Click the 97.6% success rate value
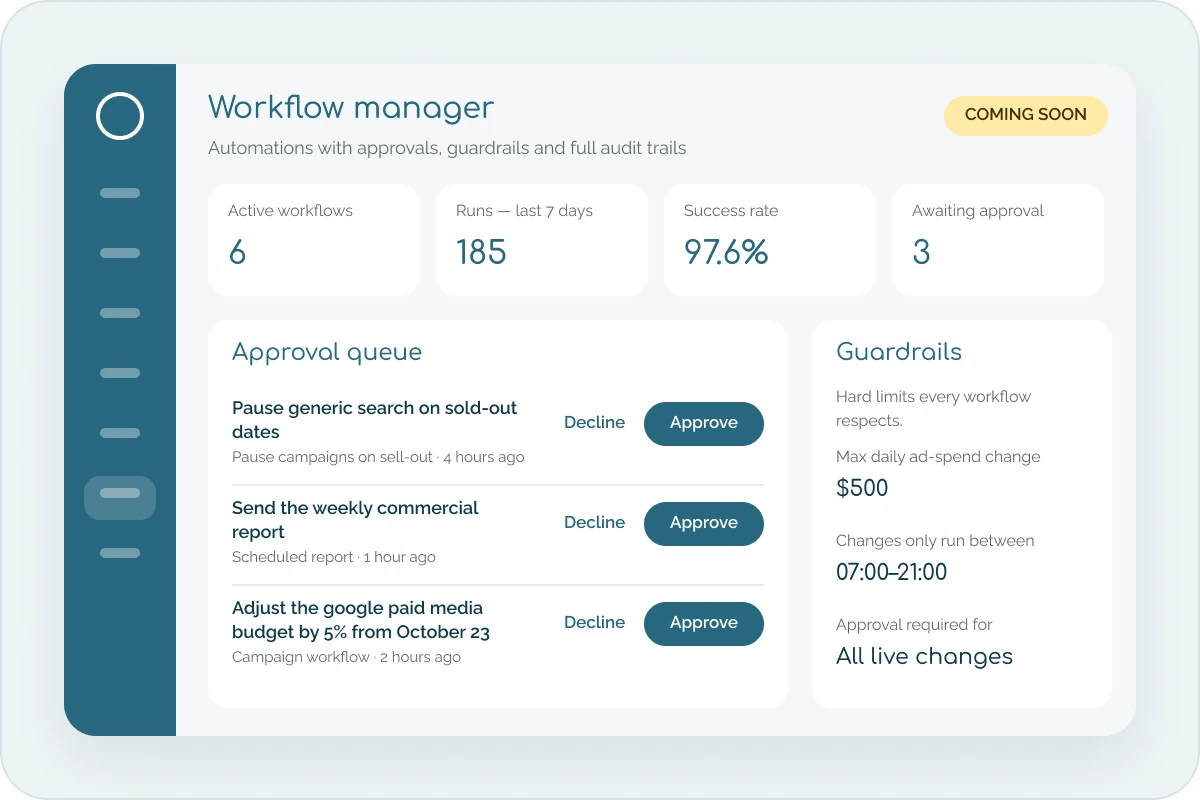This screenshot has height=800, width=1200. point(726,252)
